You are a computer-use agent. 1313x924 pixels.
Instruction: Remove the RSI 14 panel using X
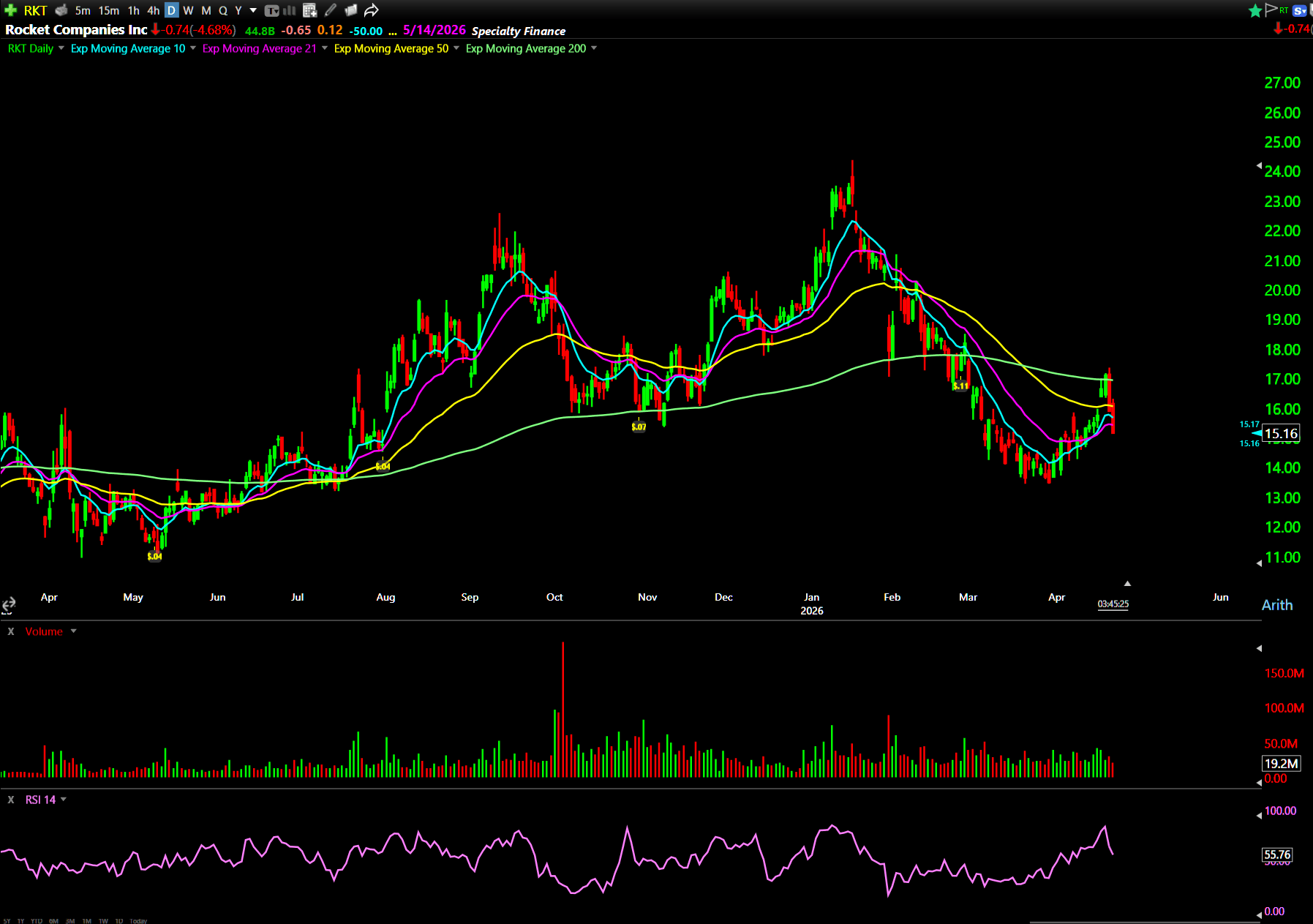point(11,800)
